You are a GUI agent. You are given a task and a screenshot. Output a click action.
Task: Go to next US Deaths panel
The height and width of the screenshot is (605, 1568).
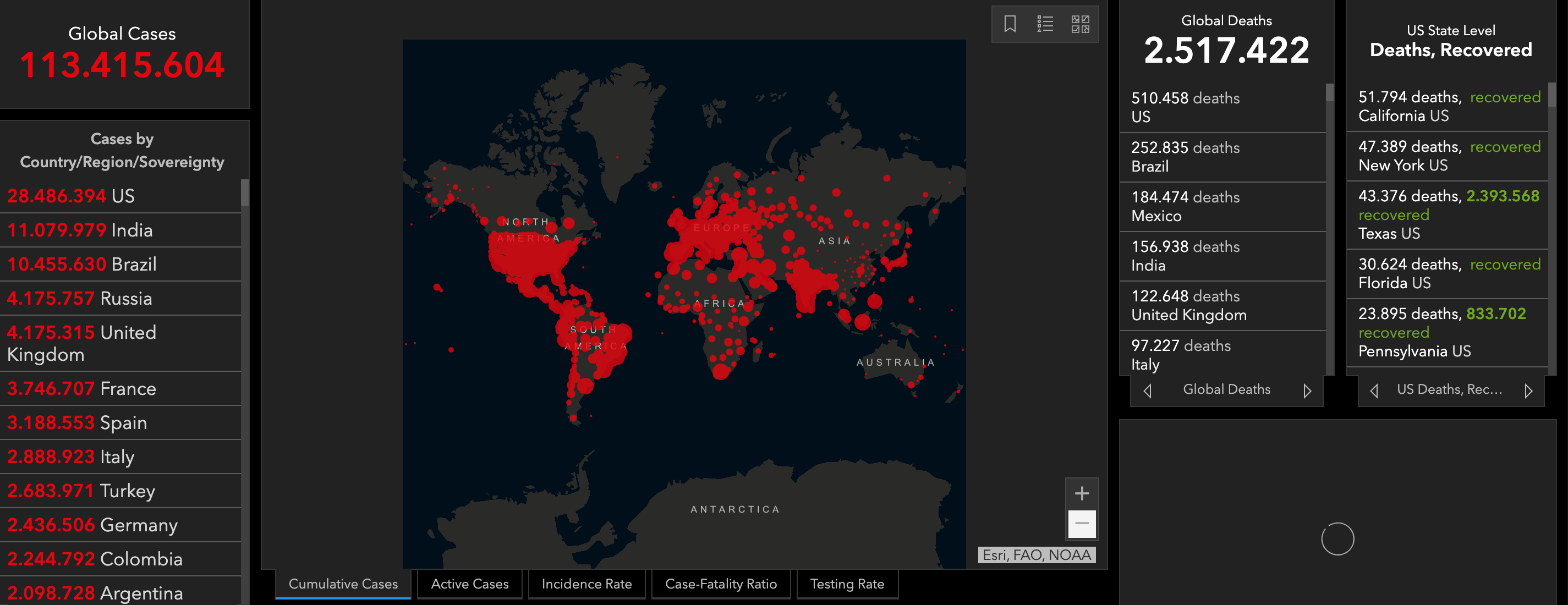click(1528, 391)
